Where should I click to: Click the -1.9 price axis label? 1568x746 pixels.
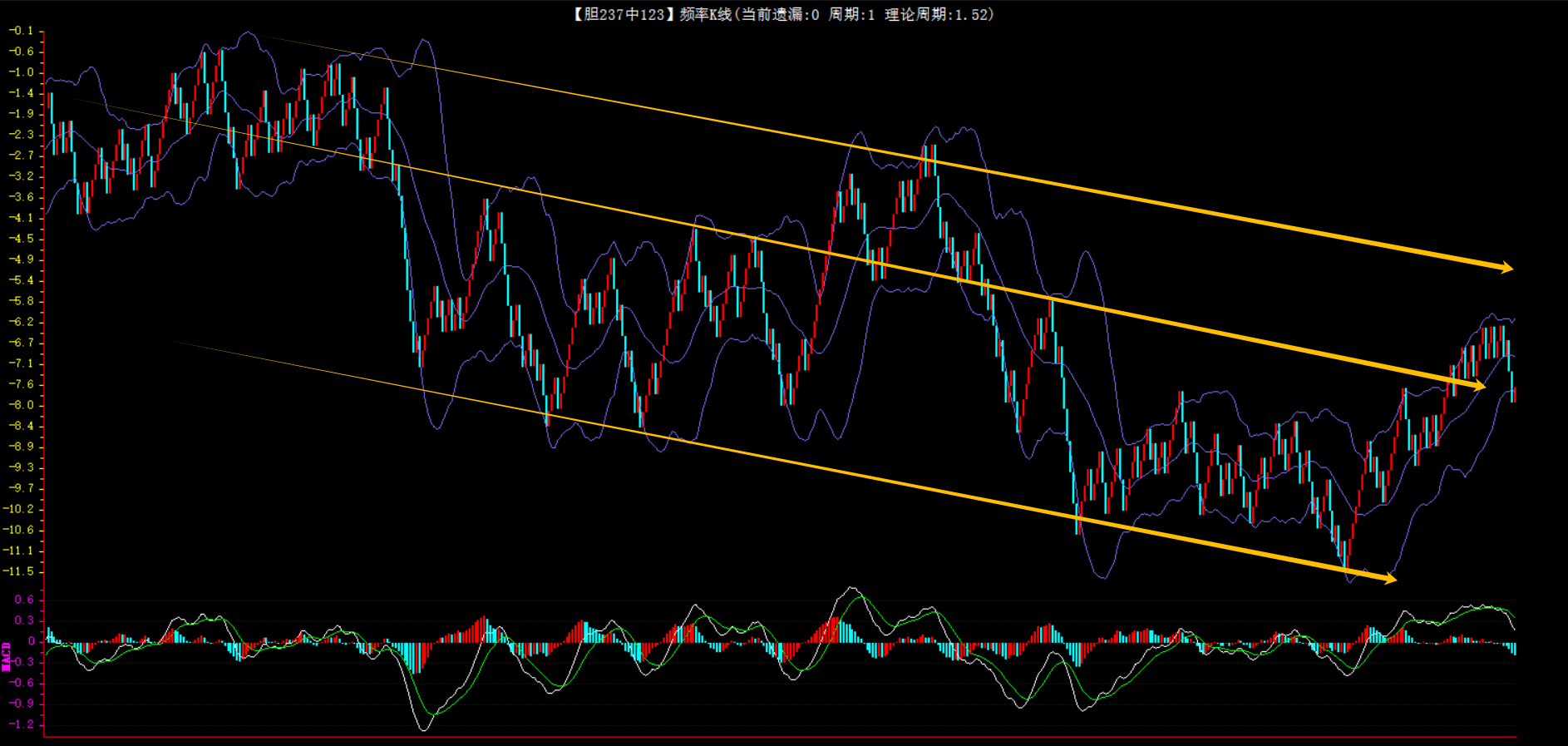[x=21, y=114]
